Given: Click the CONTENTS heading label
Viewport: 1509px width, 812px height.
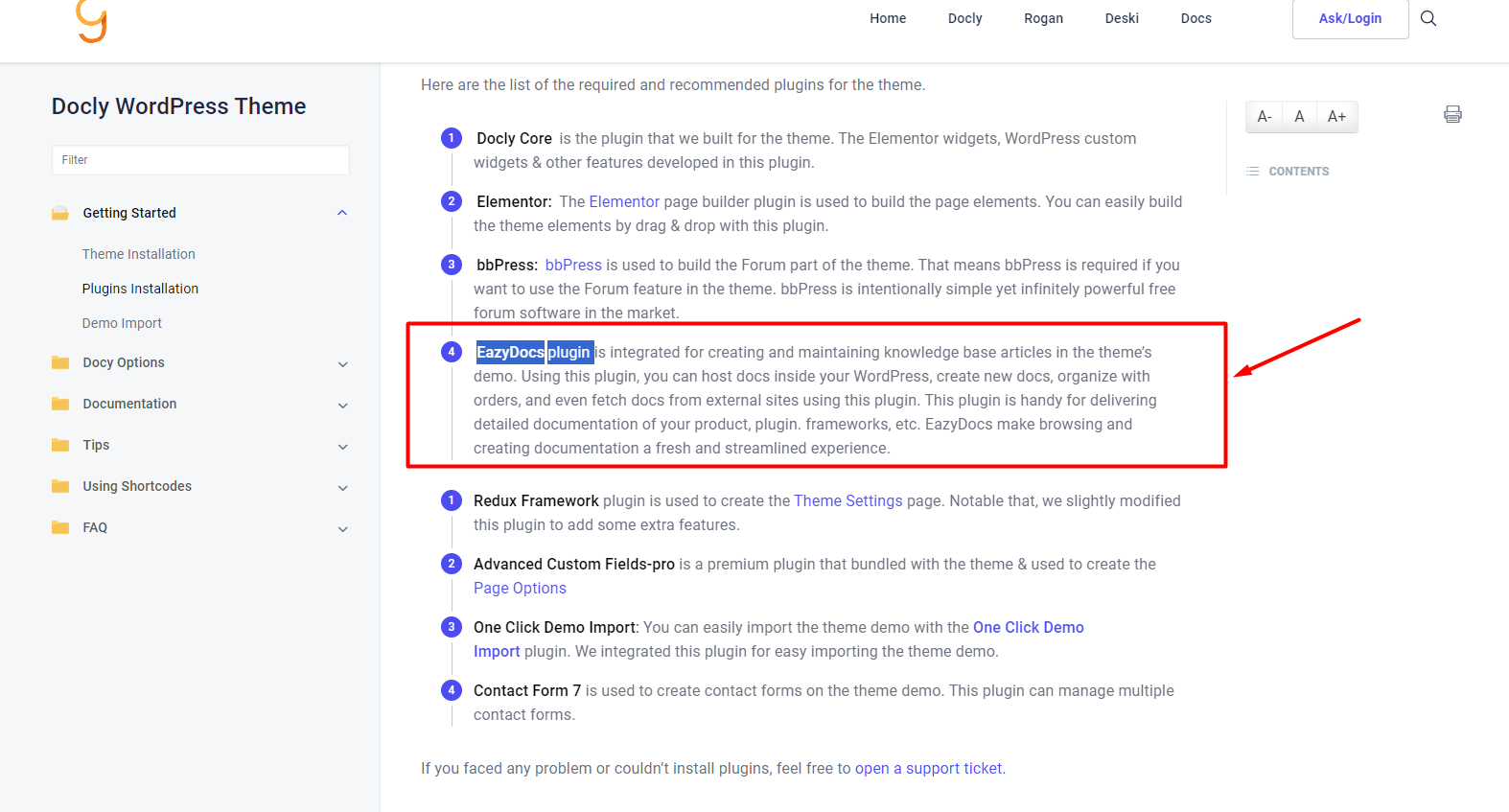Looking at the screenshot, I should click(x=1299, y=172).
